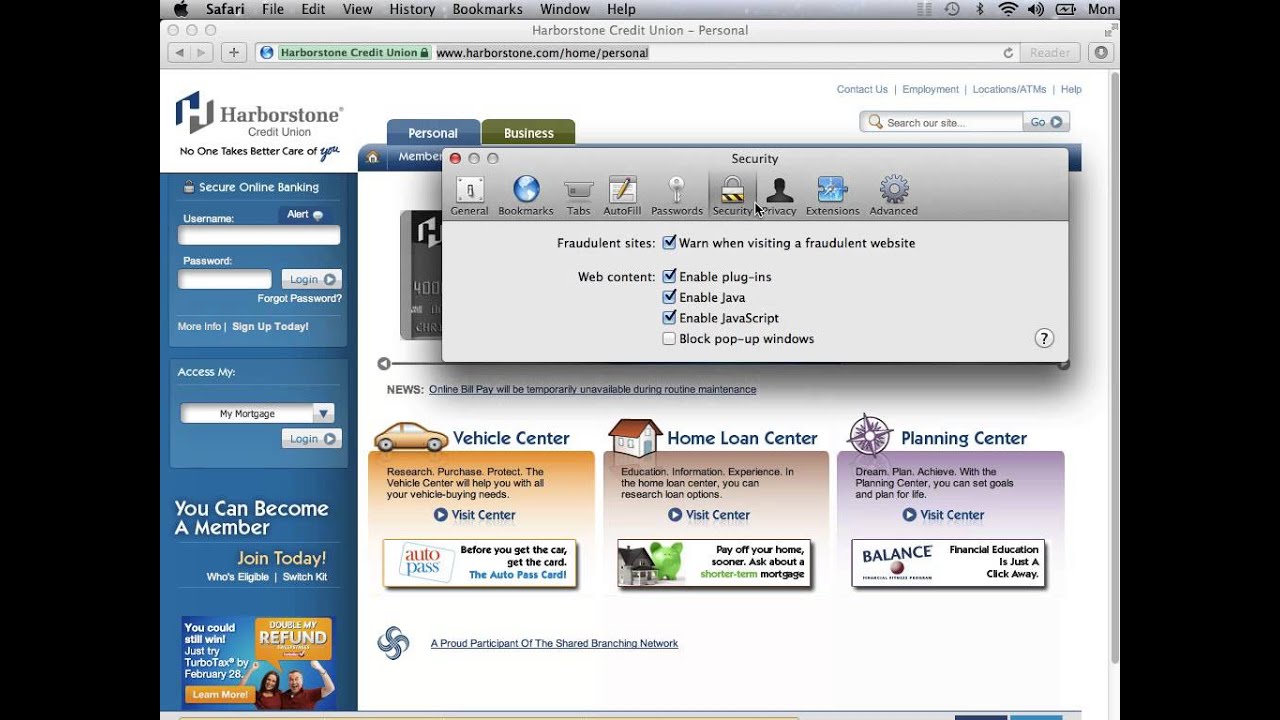
Task: Open the Passwords preferences pane
Action: [x=677, y=195]
